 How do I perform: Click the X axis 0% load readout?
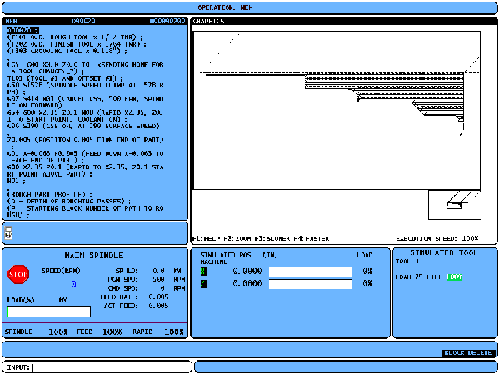(368, 271)
